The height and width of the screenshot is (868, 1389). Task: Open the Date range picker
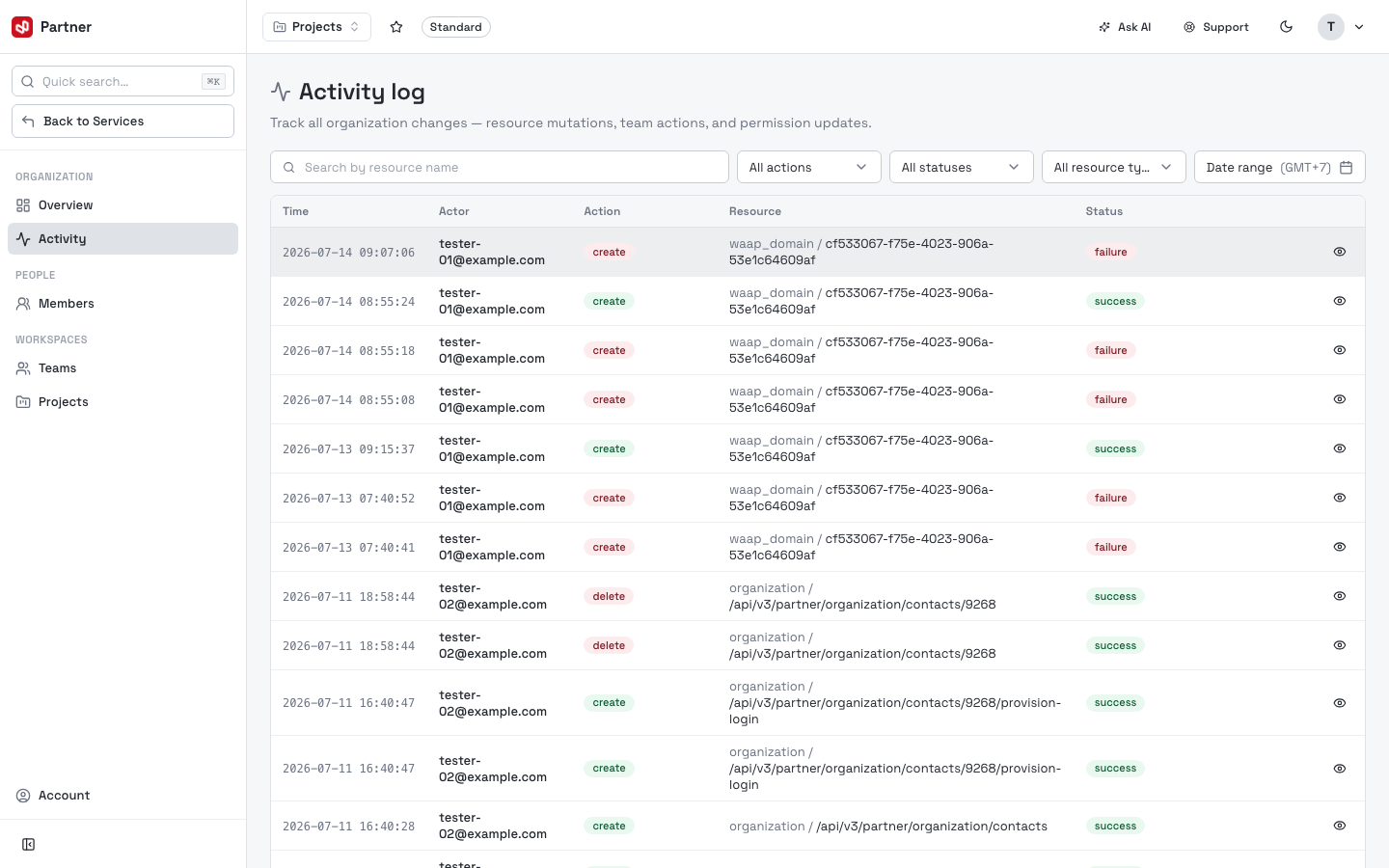point(1280,167)
